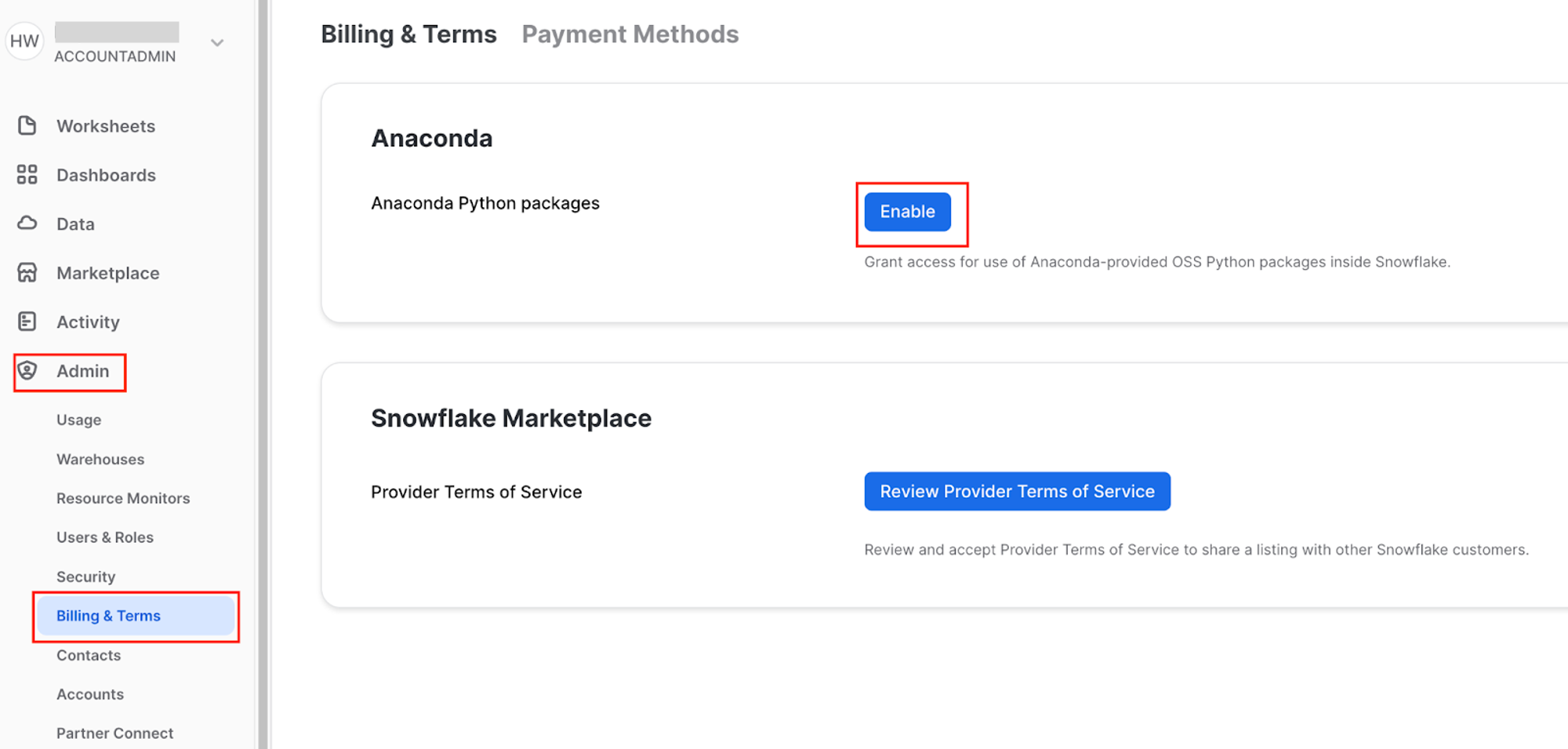Navigate to Users & Roles

[x=105, y=537]
